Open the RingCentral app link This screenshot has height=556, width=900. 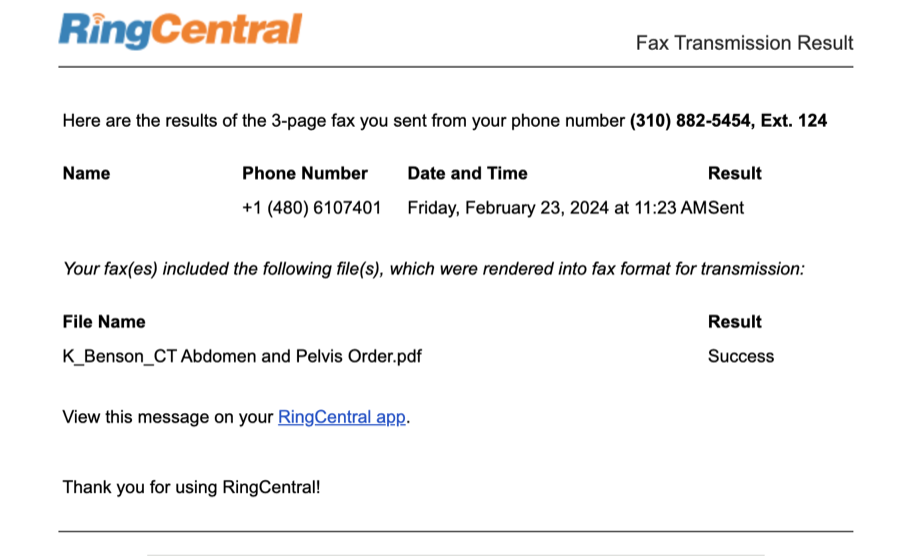[342, 417]
